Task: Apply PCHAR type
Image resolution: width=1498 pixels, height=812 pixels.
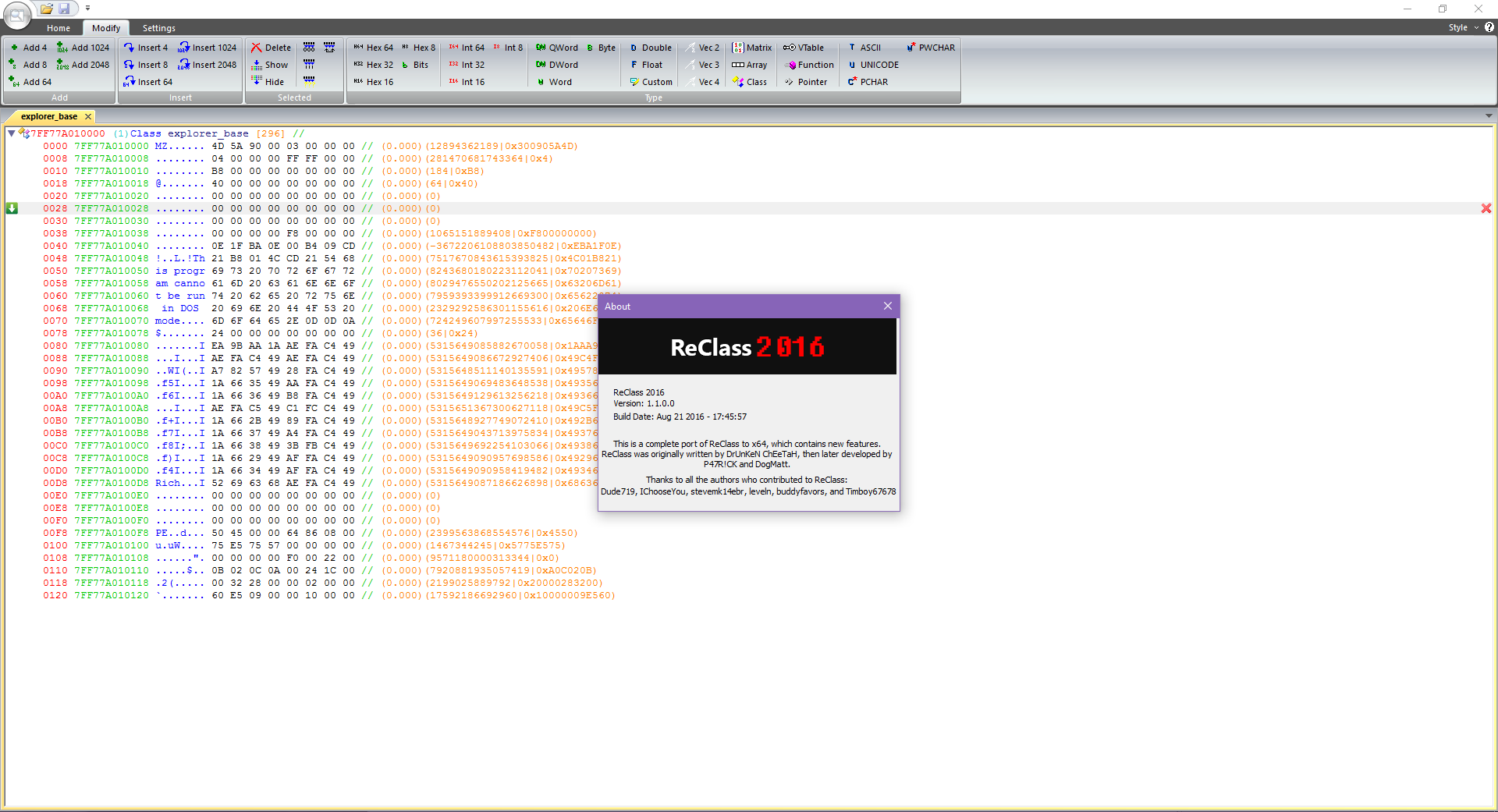Action: click(868, 82)
